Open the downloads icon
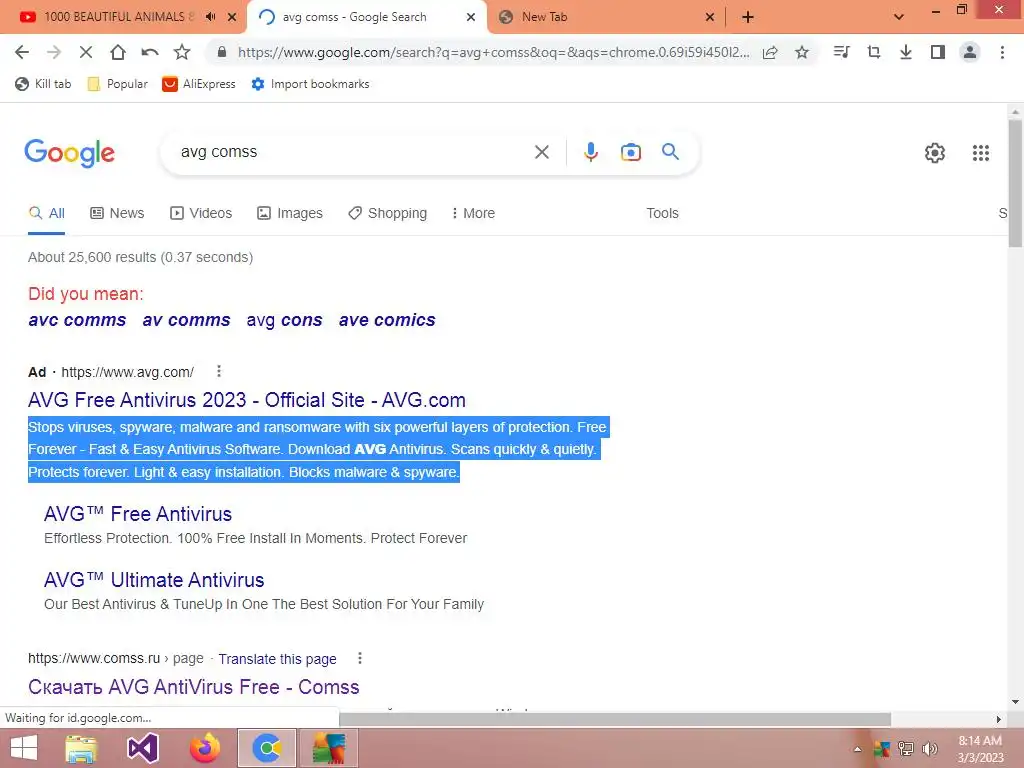This screenshot has height=768, width=1024. (906, 52)
